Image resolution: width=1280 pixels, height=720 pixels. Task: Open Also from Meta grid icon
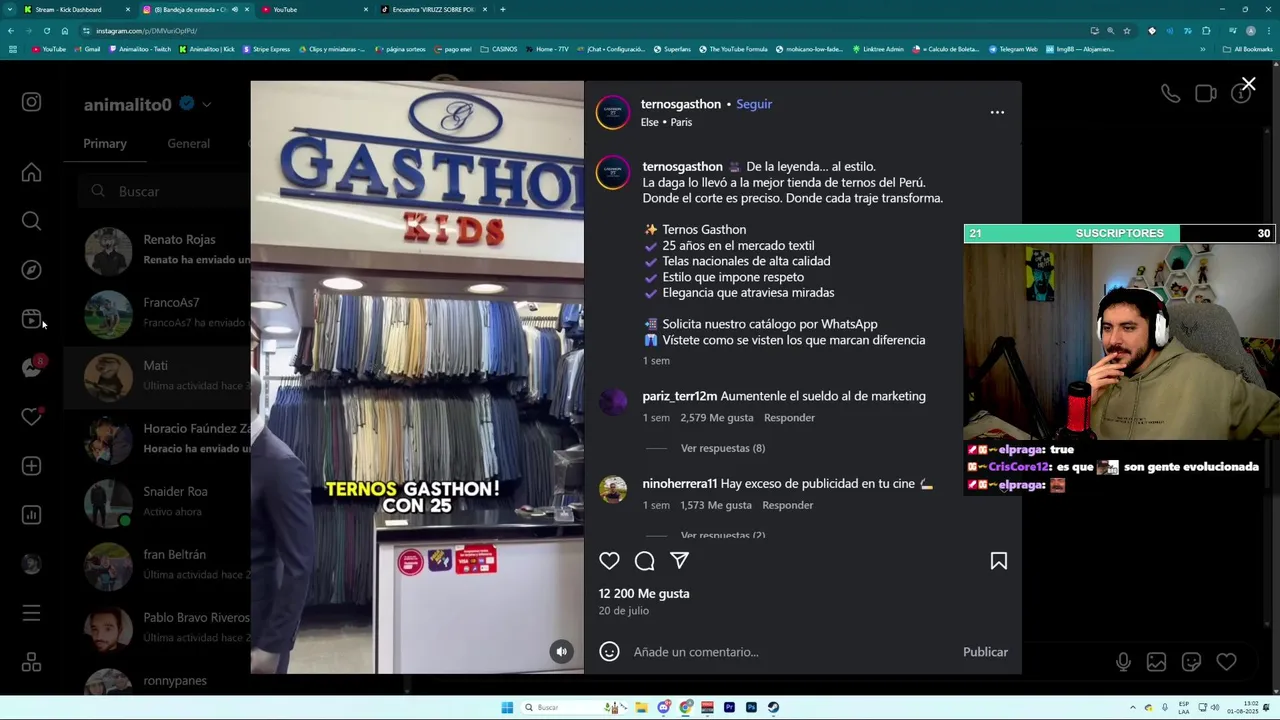pyautogui.click(x=31, y=662)
